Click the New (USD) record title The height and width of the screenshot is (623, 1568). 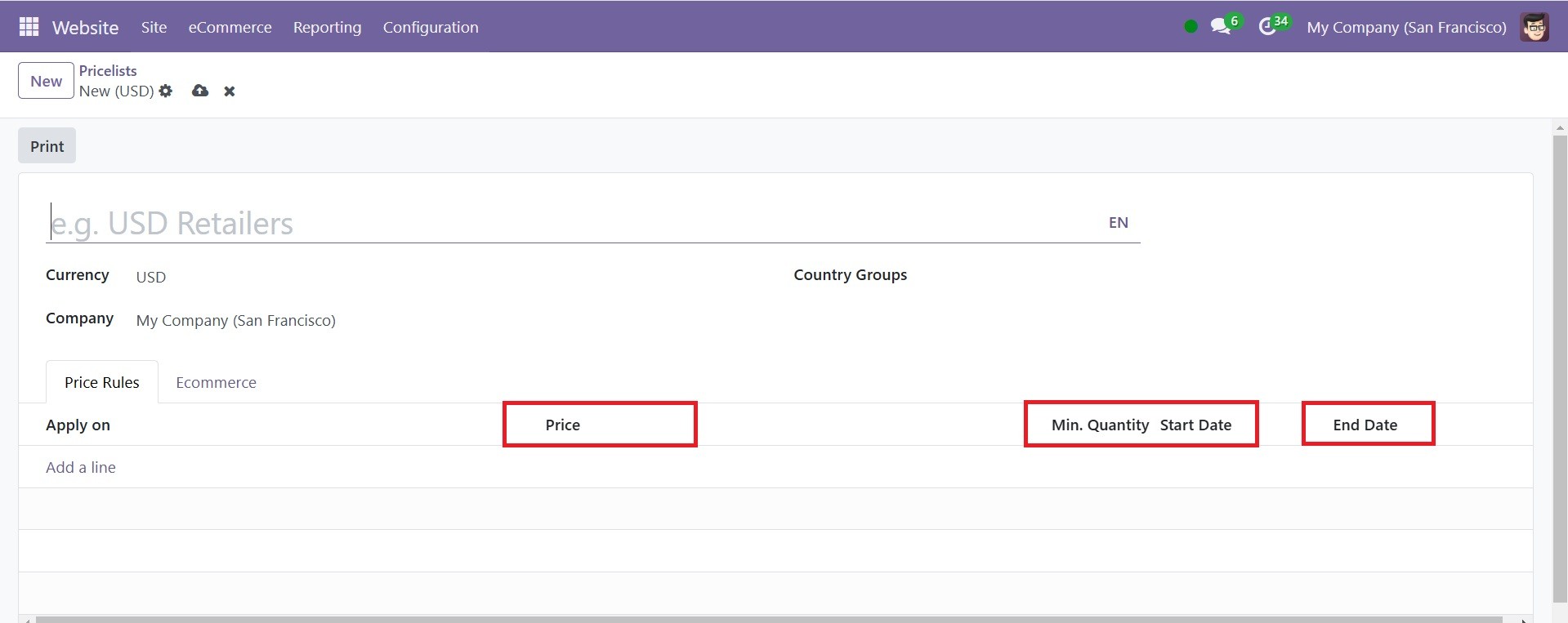pos(116,91)
